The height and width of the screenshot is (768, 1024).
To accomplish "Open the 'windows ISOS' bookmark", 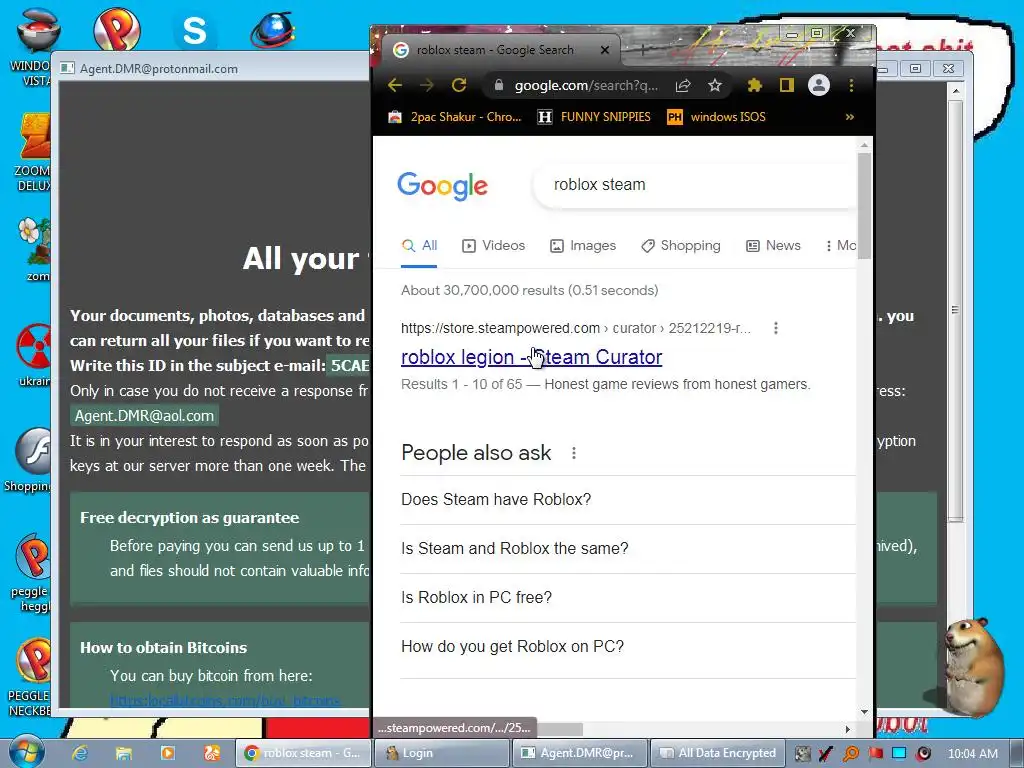I will coord(716,117).
